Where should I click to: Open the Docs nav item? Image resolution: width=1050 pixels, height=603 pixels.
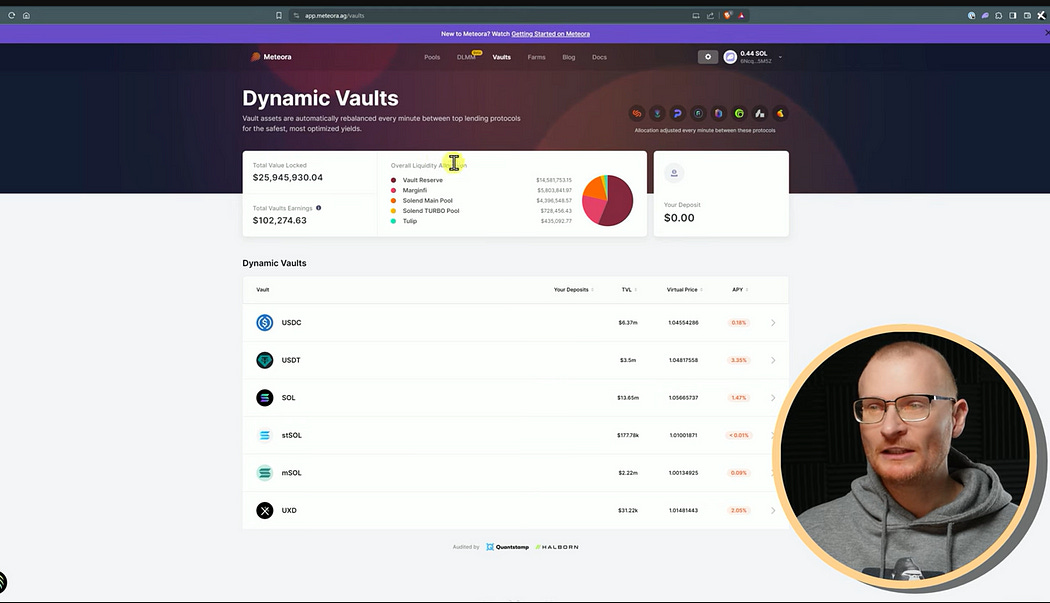pyautogui.click(x=599, y=57)
